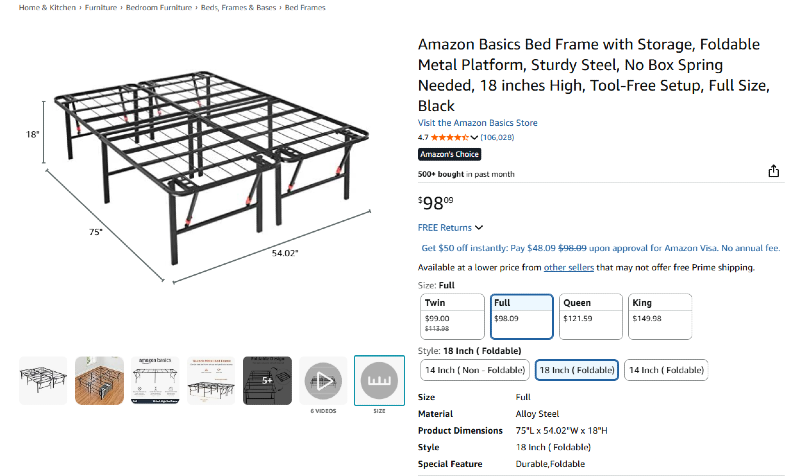Play the product videos thumbnail

click(x=323, y=381)
